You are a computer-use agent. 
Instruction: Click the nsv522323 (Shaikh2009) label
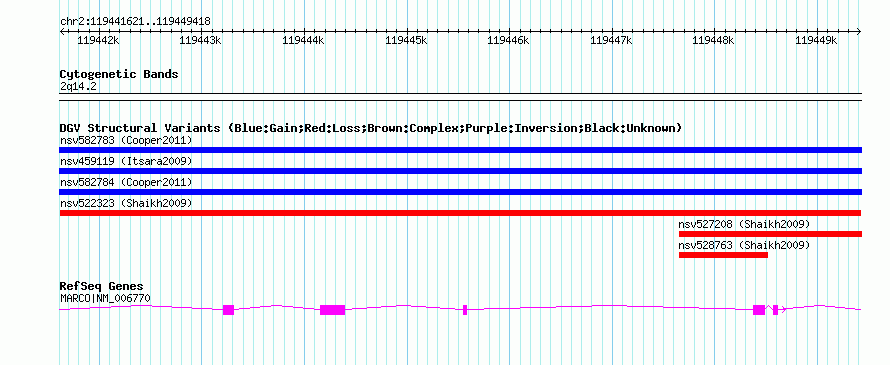[x=126, y=203]
